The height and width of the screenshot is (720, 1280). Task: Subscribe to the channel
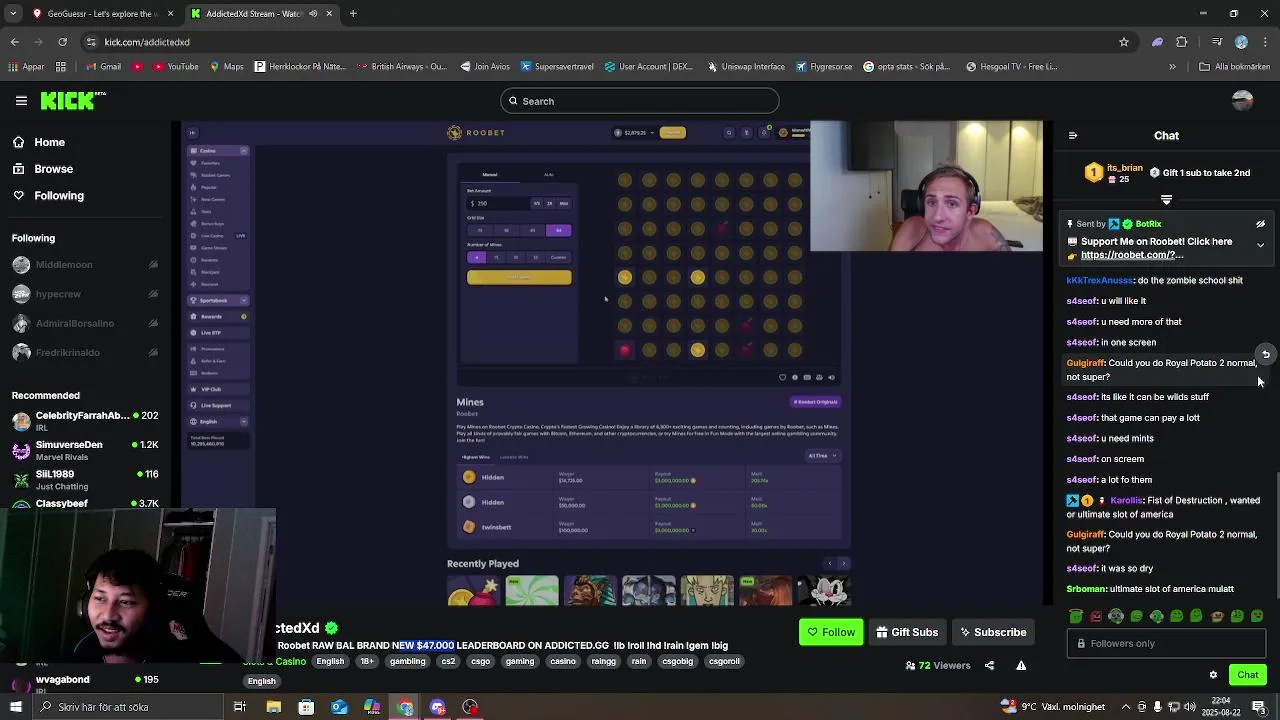(x=992, y=632)
